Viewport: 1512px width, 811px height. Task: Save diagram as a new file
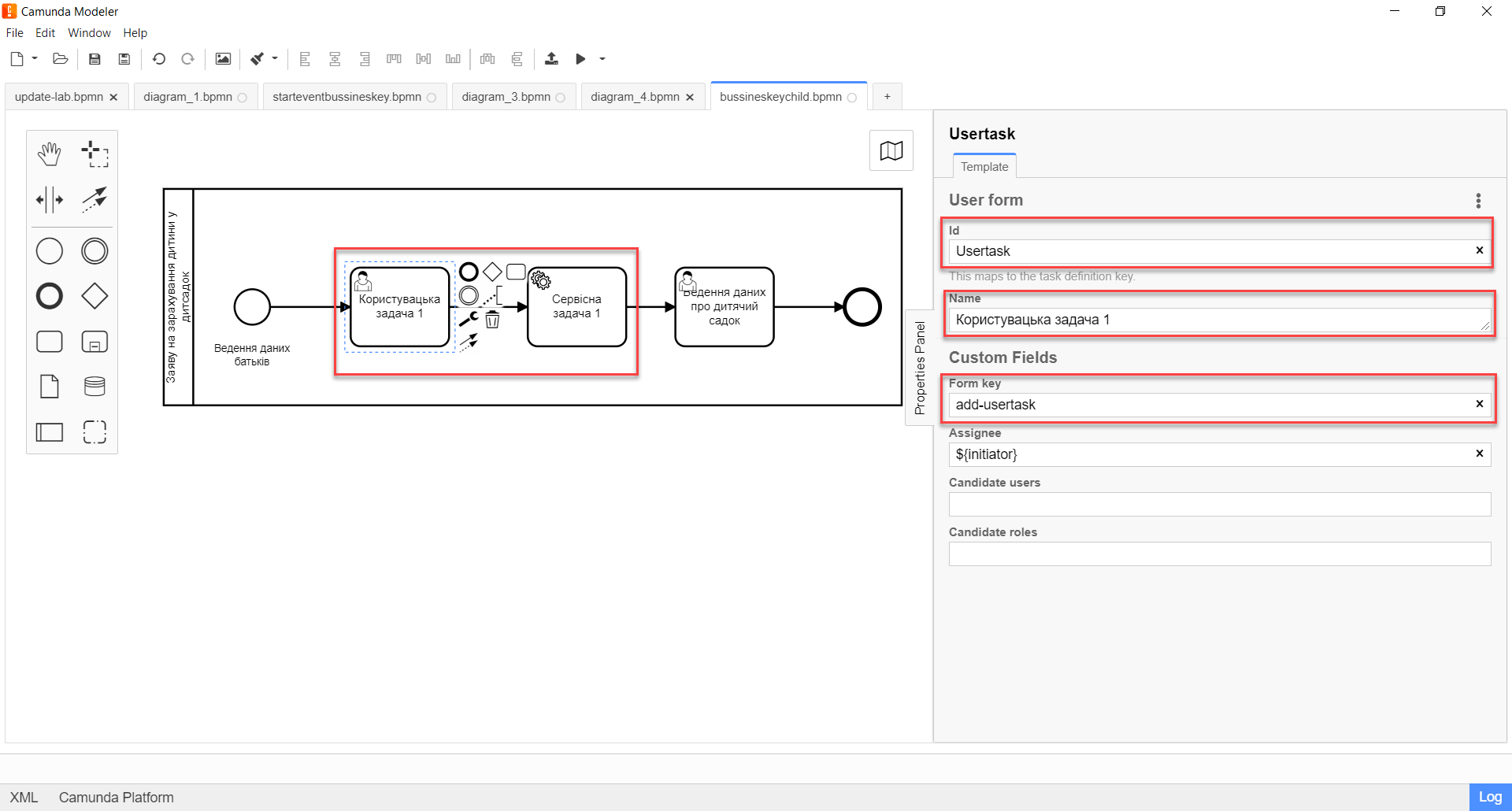click(124, 59)
